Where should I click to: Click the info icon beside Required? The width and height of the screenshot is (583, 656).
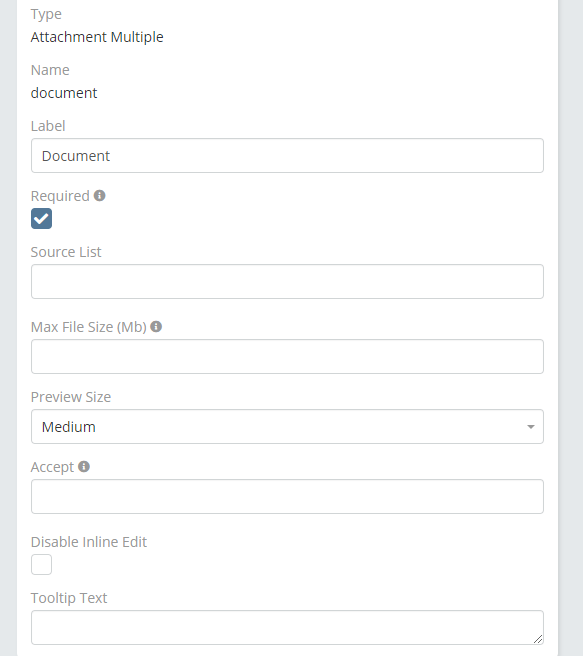tap(100, 195)
